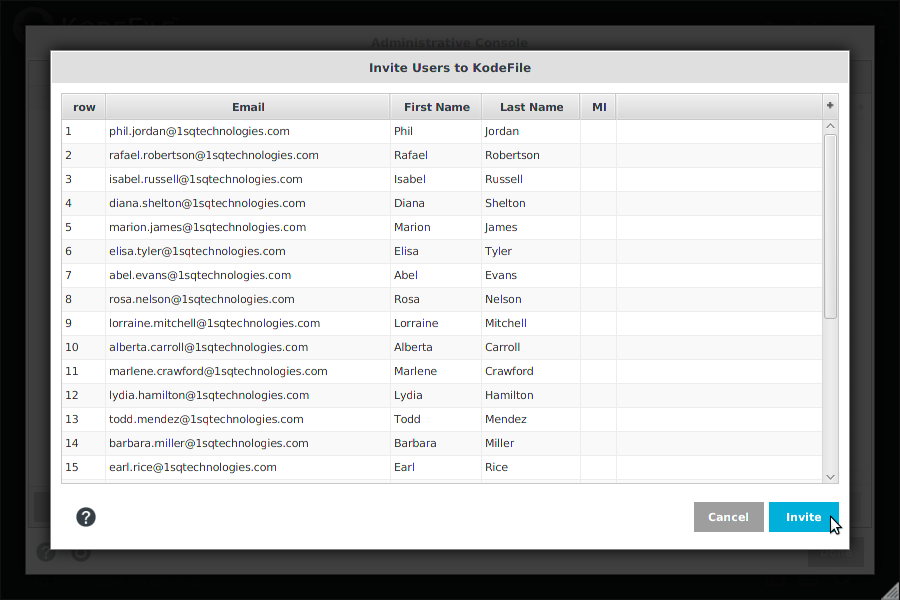Cancel the invite users dialog

(x=728, y=517)
